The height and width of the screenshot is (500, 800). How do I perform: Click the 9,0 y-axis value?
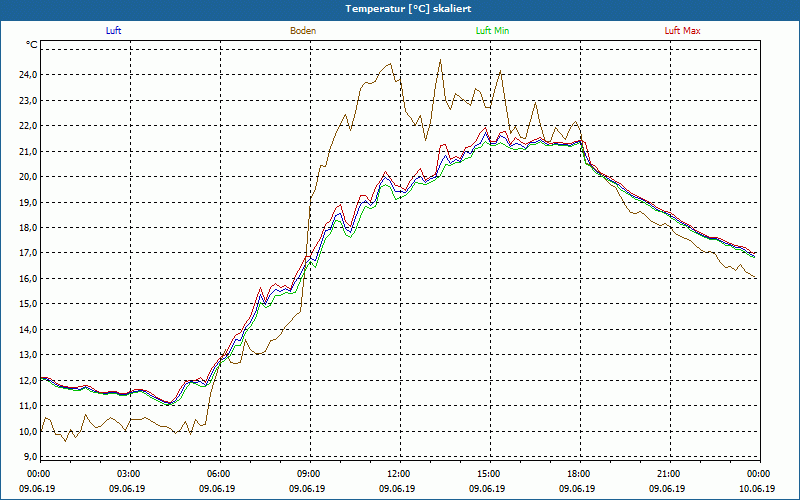coord(30,457)
